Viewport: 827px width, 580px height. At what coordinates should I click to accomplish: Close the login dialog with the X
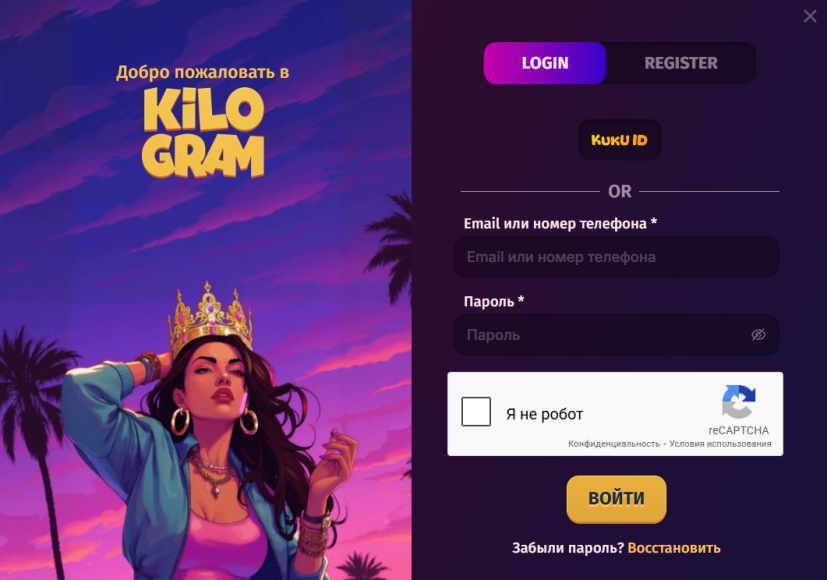(810, 16)
